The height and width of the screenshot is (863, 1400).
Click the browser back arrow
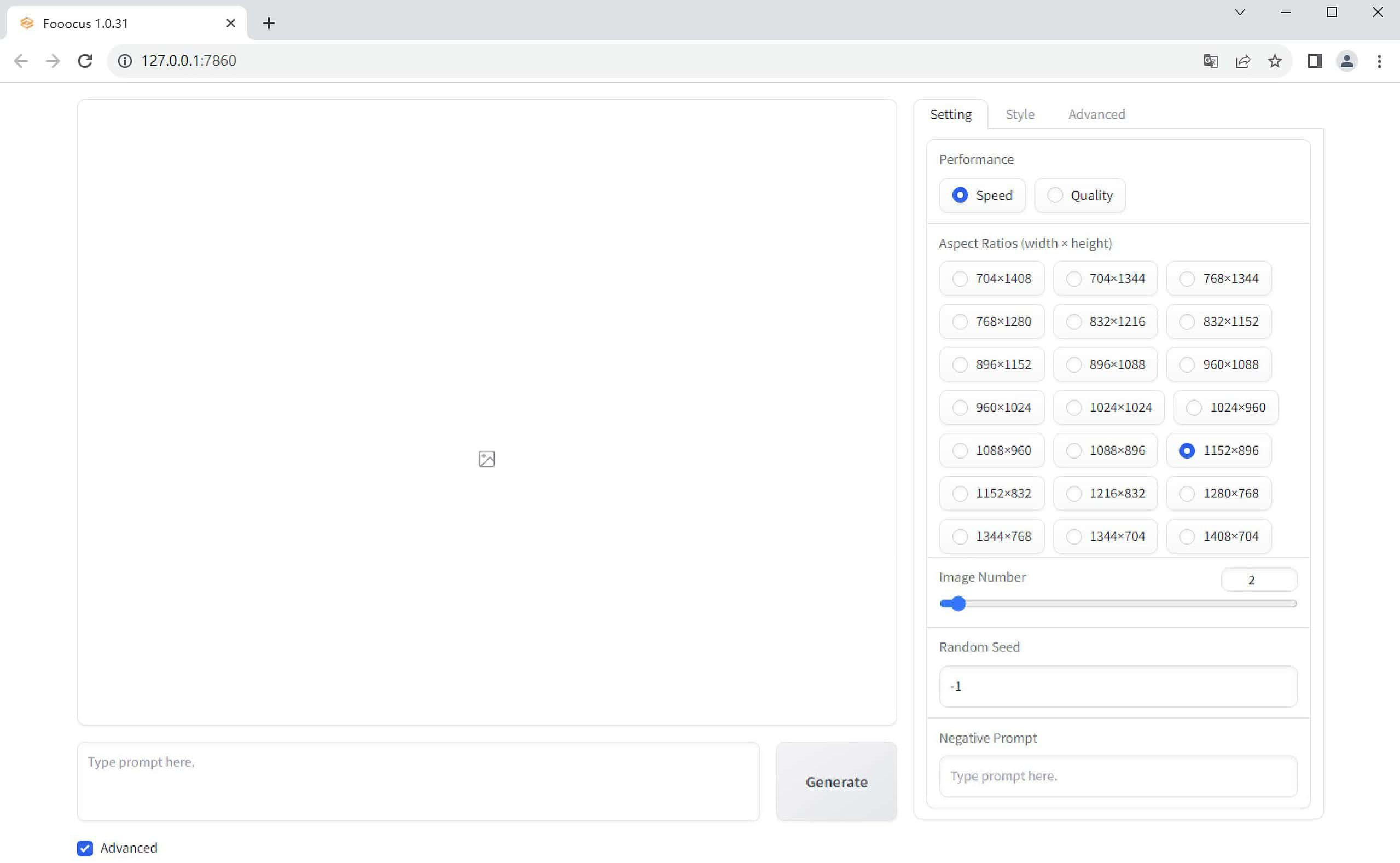[x=21, y=61]
